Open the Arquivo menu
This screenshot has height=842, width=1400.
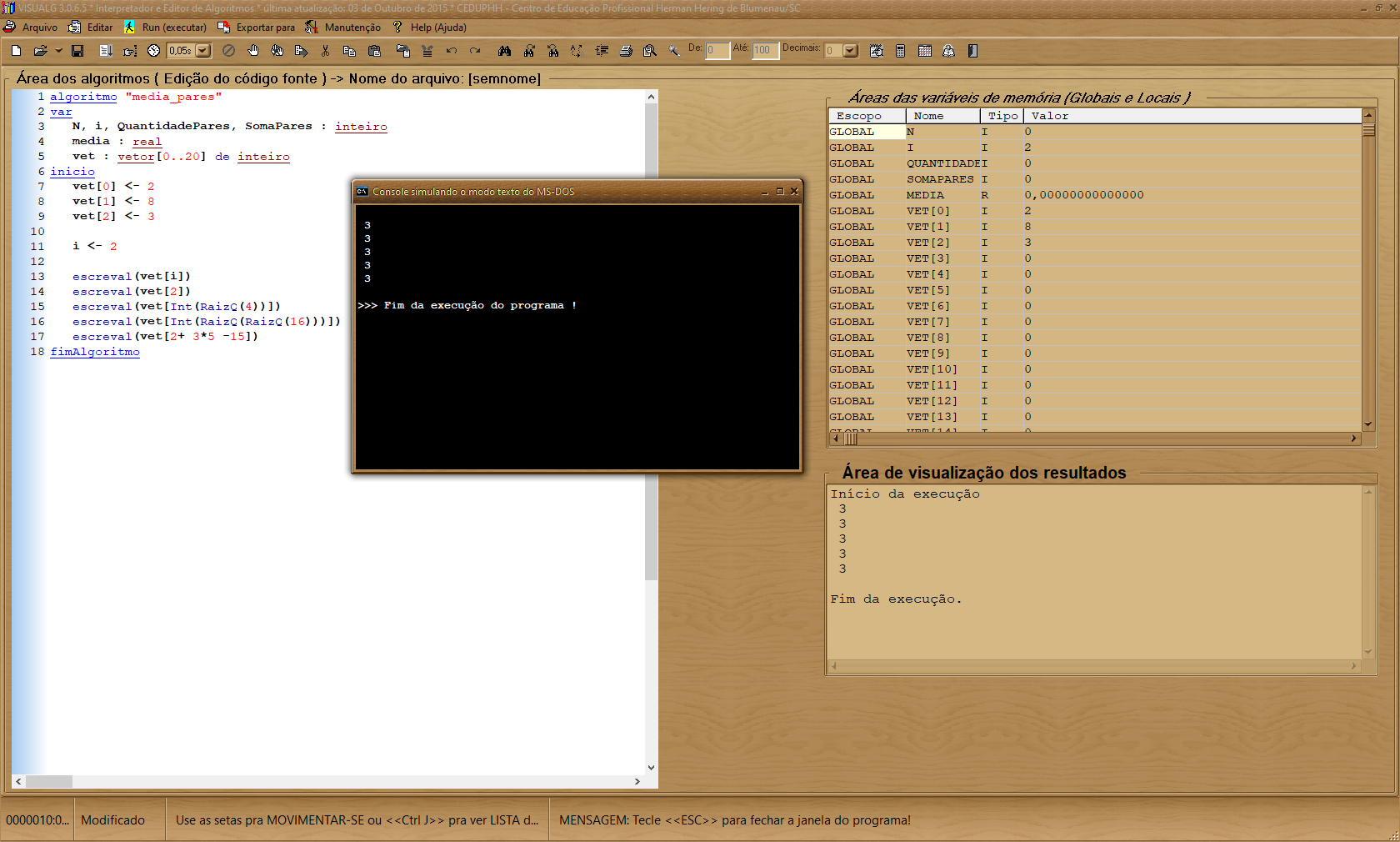click(32, 28)
